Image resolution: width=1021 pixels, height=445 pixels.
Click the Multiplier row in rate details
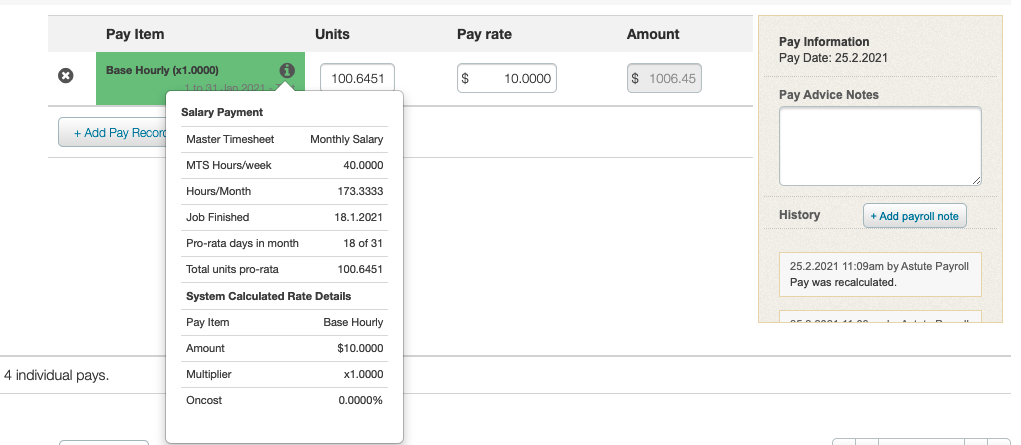[284, 374]
